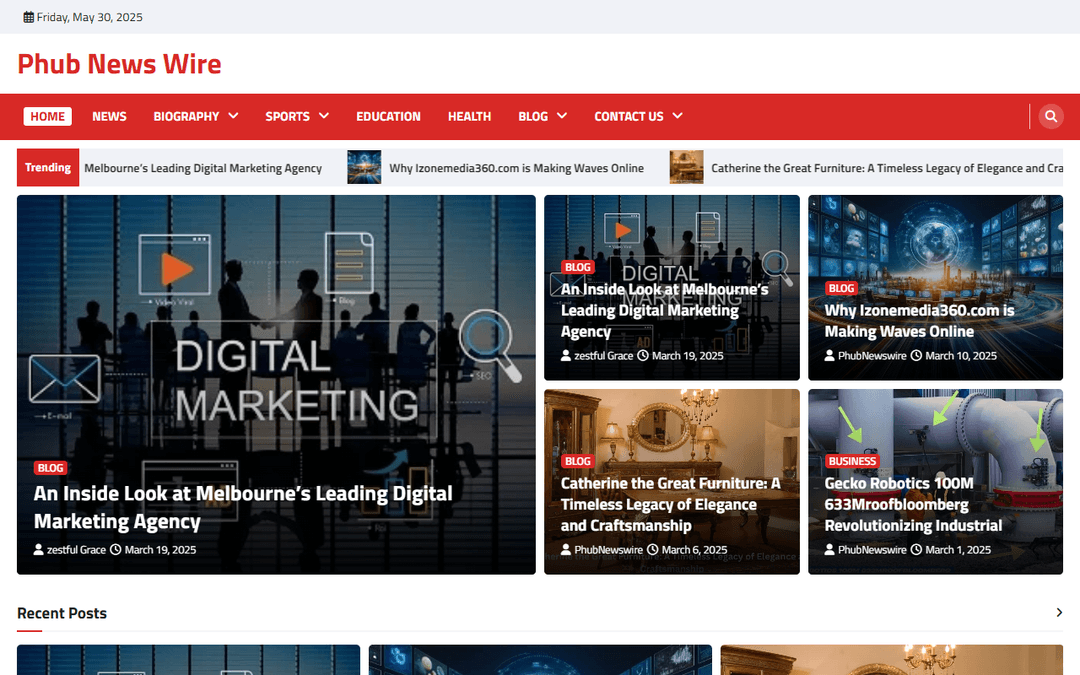Click the Trending label badge
The height and width of the screenshot is (675, 1080).
coord(48,167)
